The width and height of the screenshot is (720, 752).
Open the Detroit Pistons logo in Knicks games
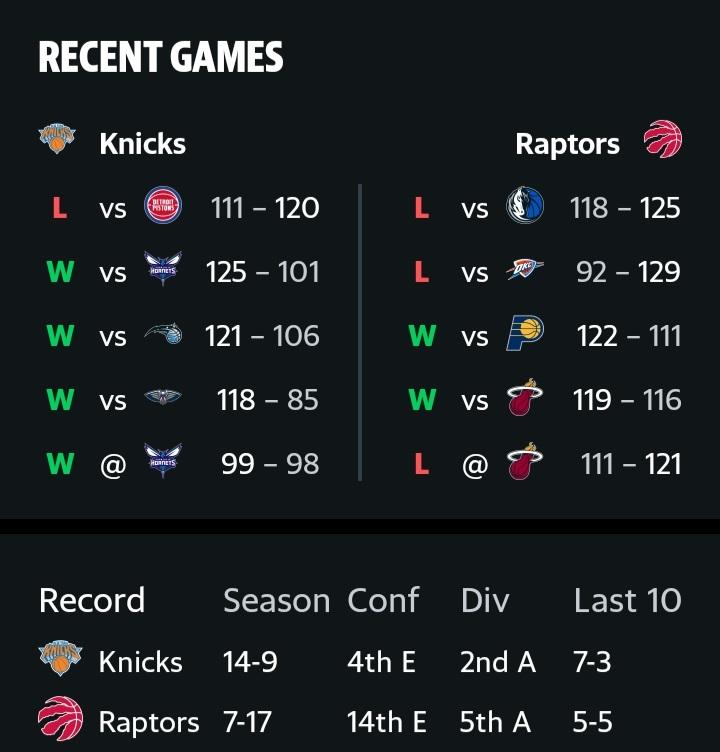tap(163, 205)
